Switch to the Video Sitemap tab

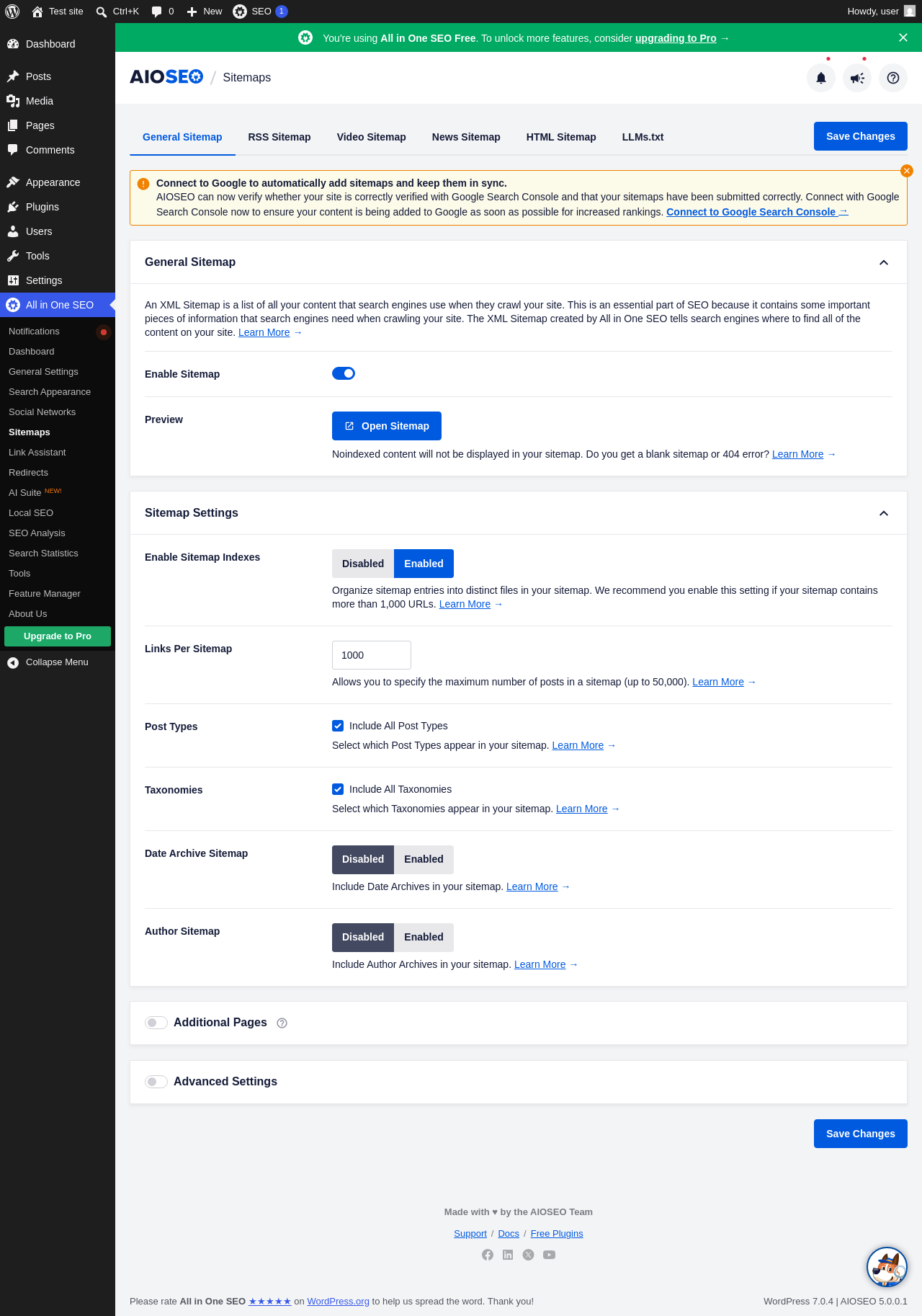pyautogui.click(x=372, y=137)
